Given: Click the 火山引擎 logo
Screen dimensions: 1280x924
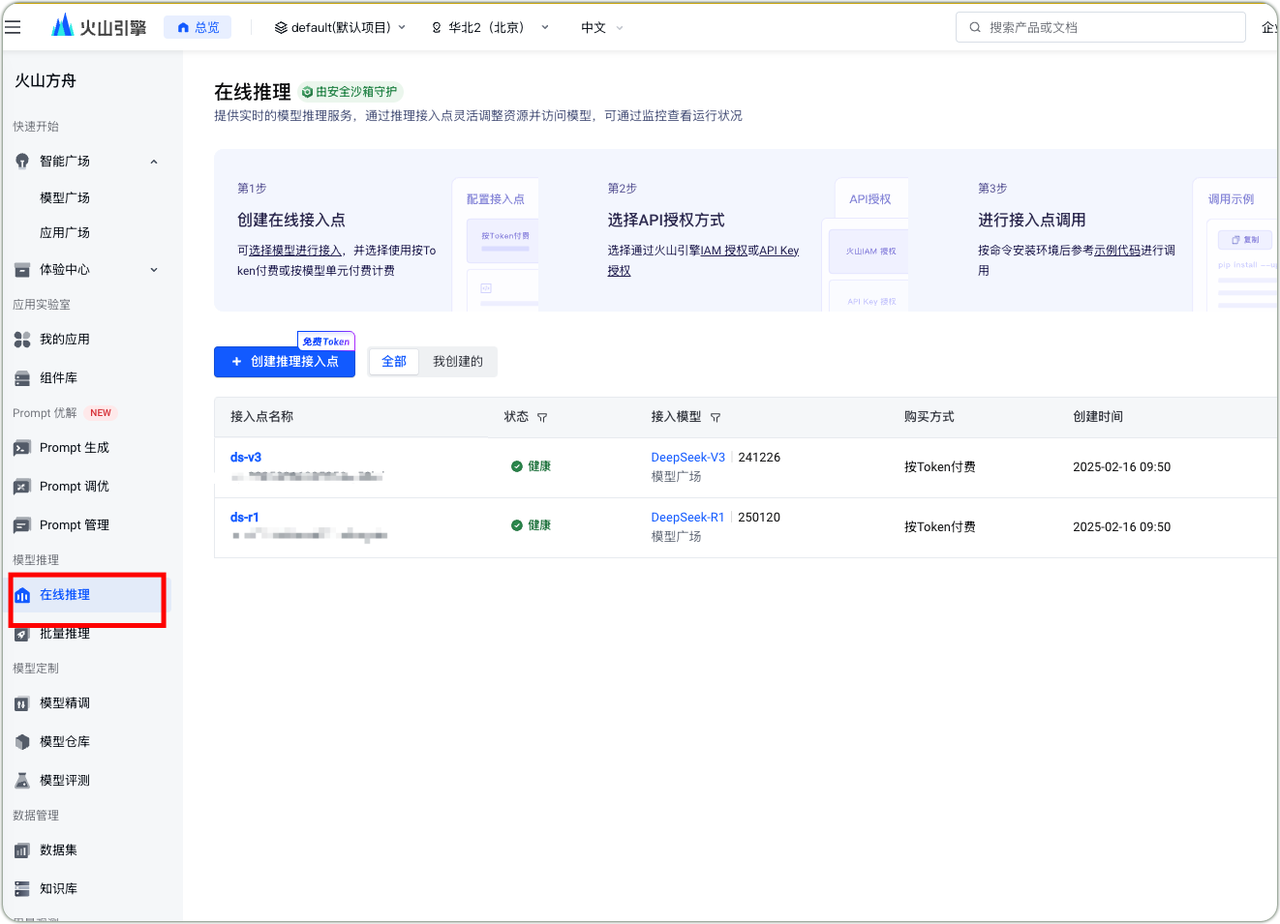Looking at the screenshot, I should point(100,27).
